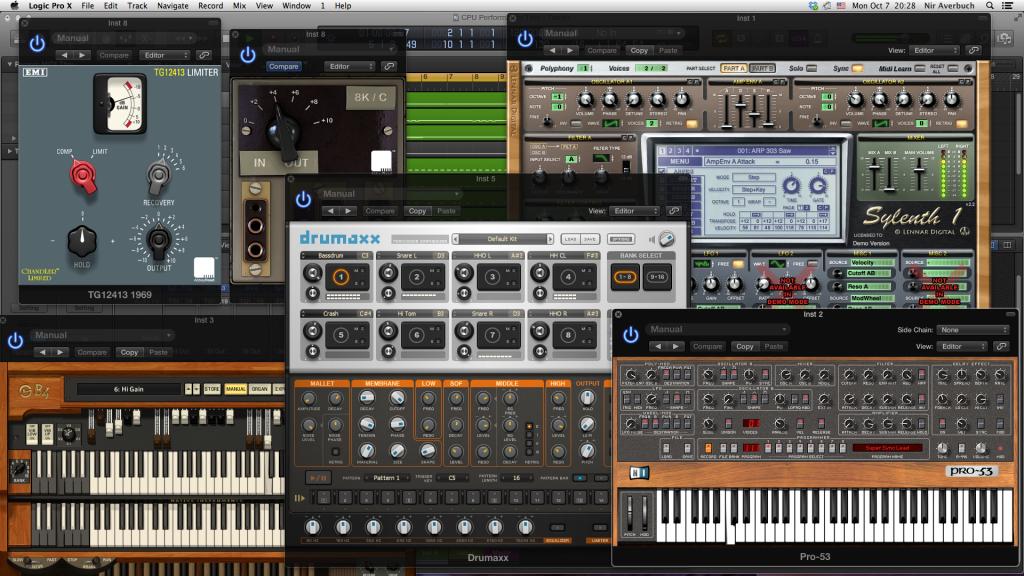Toggle power button of TG12413 Limiter plugin
Viewport: 1024px width, 576px height.
click(37, 43)
